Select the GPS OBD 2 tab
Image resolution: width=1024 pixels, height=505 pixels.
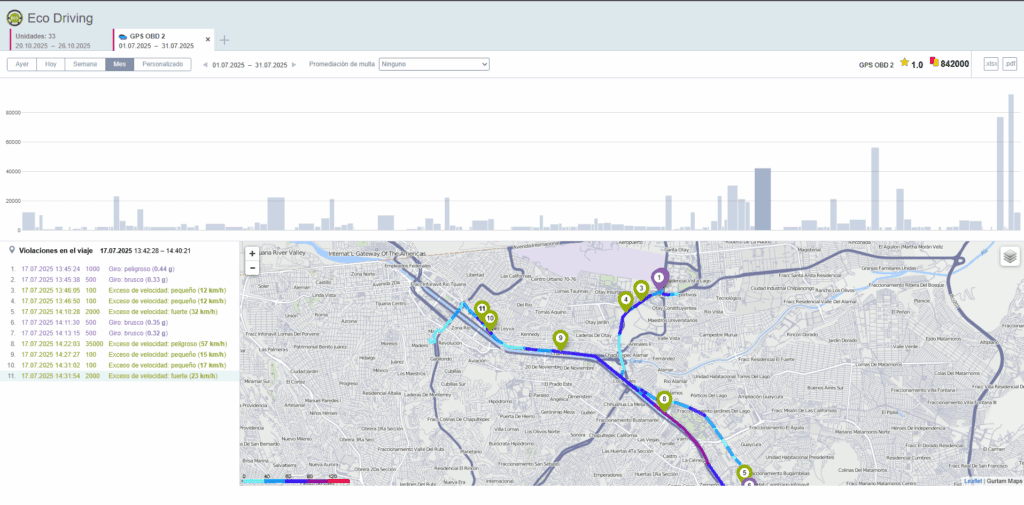tap(158, 40)
